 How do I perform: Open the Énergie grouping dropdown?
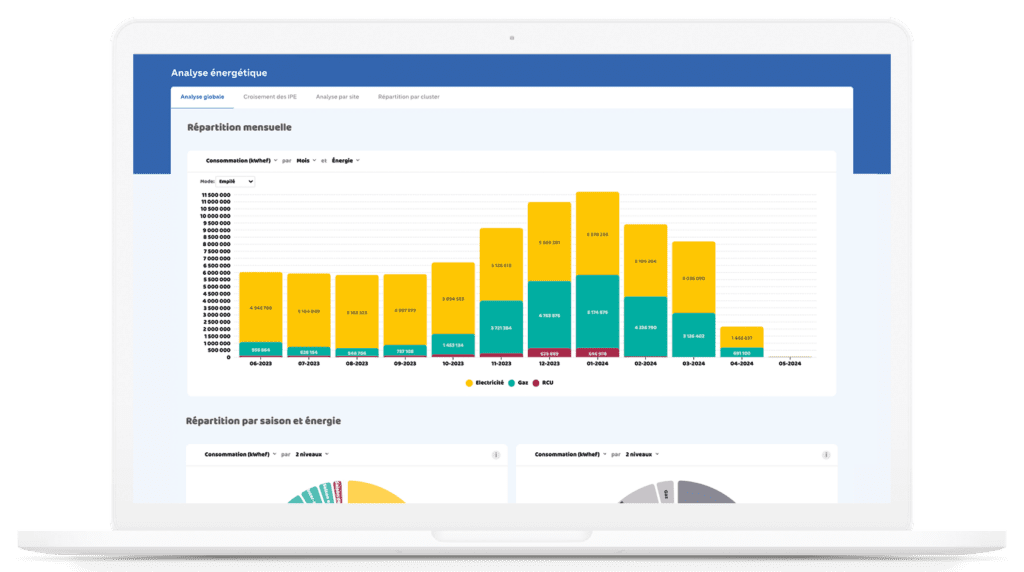point(345,160)
